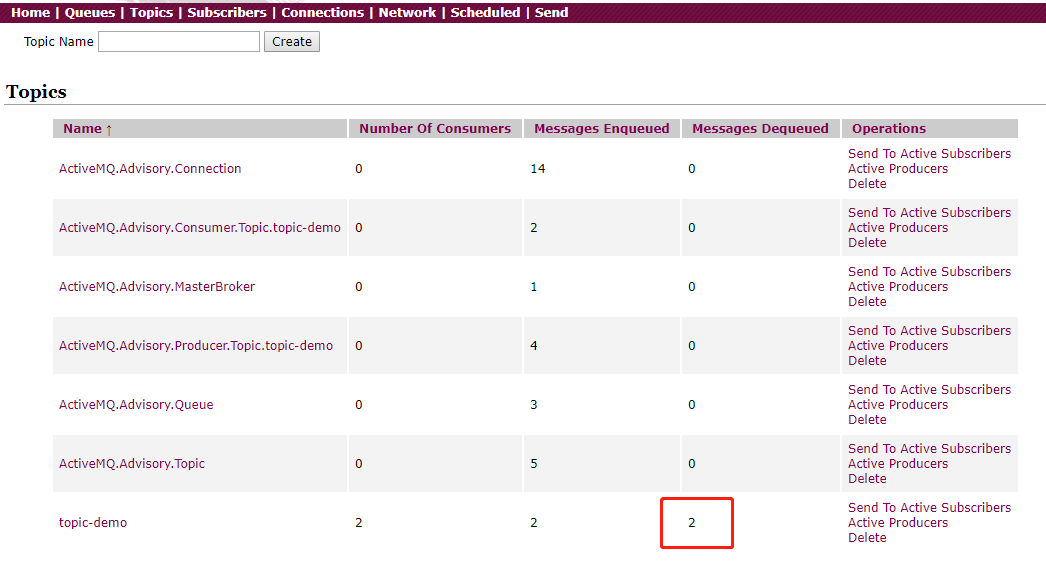Viewport: 1046px width, 572px height.
Task: Delete the topic-demo topic
Action: coord(867,538)
